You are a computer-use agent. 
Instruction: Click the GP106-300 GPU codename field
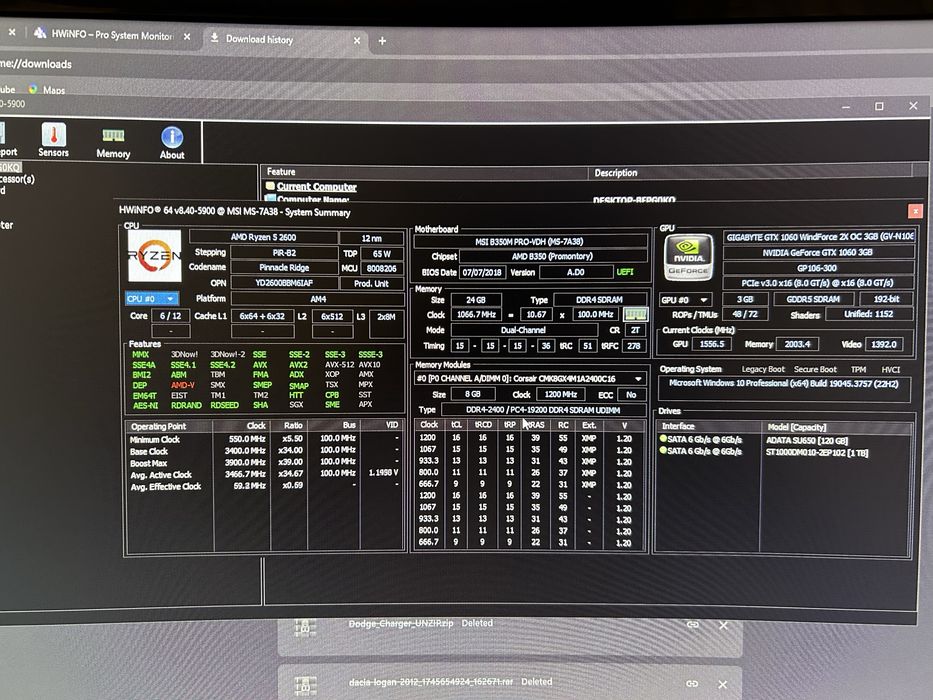click(818, 268)
